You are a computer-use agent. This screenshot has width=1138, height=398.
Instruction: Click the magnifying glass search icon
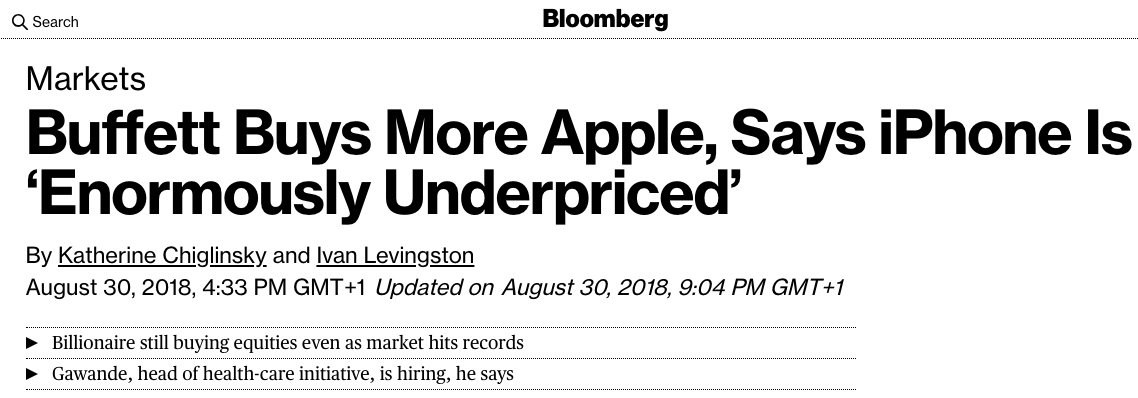20,23
